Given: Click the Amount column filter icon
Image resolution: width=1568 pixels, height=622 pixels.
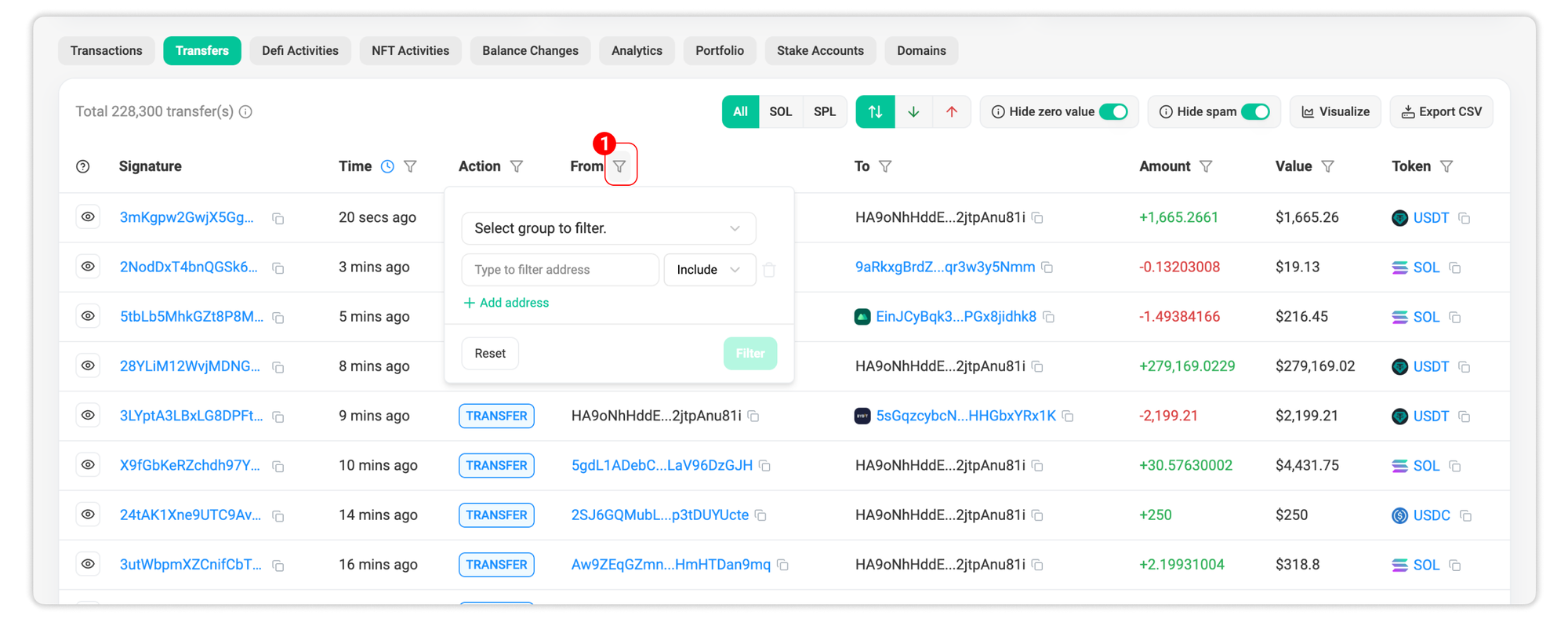Looking at the screenshot, I should [1206, 166].
